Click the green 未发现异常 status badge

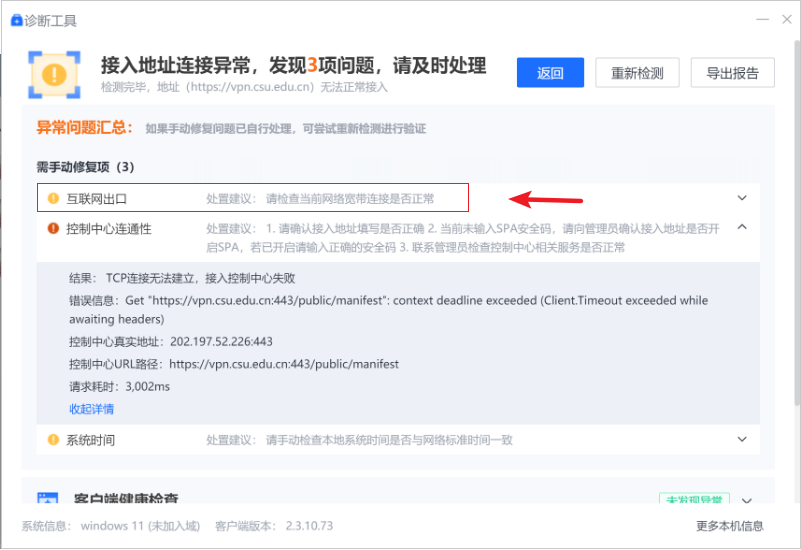[x=694, y=499]
